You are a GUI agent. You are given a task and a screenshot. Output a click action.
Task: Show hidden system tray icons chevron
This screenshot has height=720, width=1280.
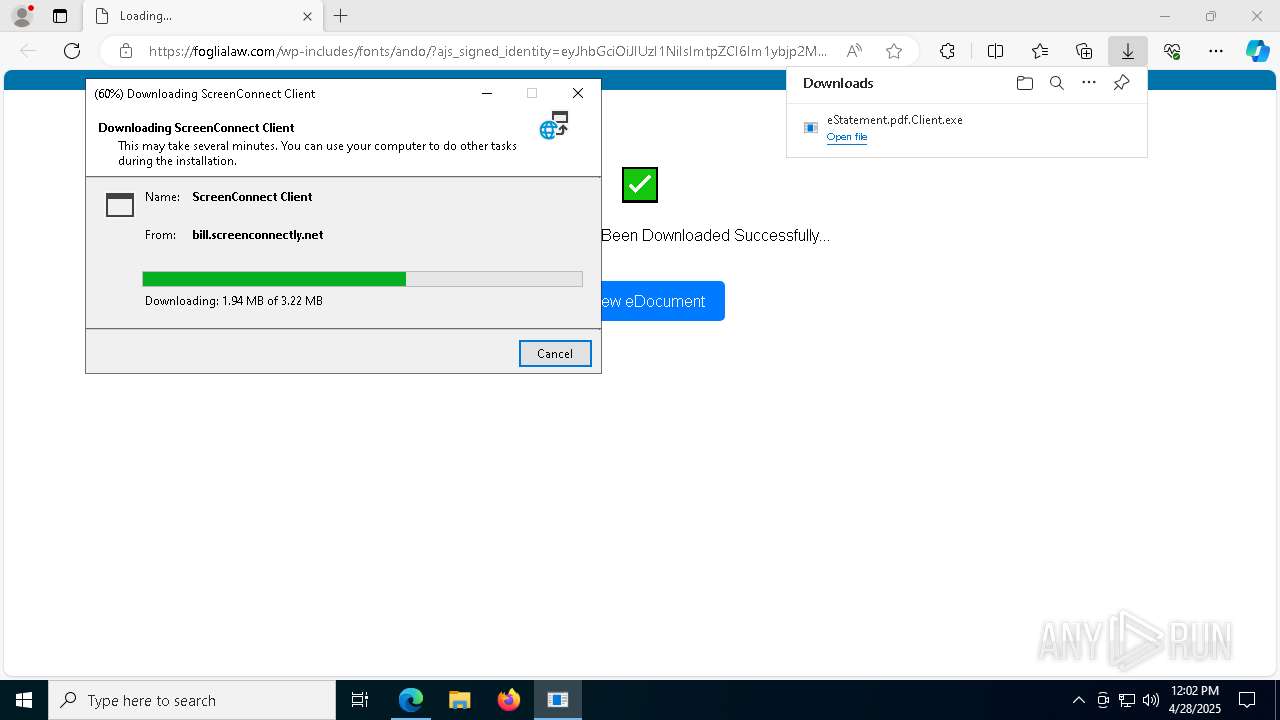[x=1078, y=700]
